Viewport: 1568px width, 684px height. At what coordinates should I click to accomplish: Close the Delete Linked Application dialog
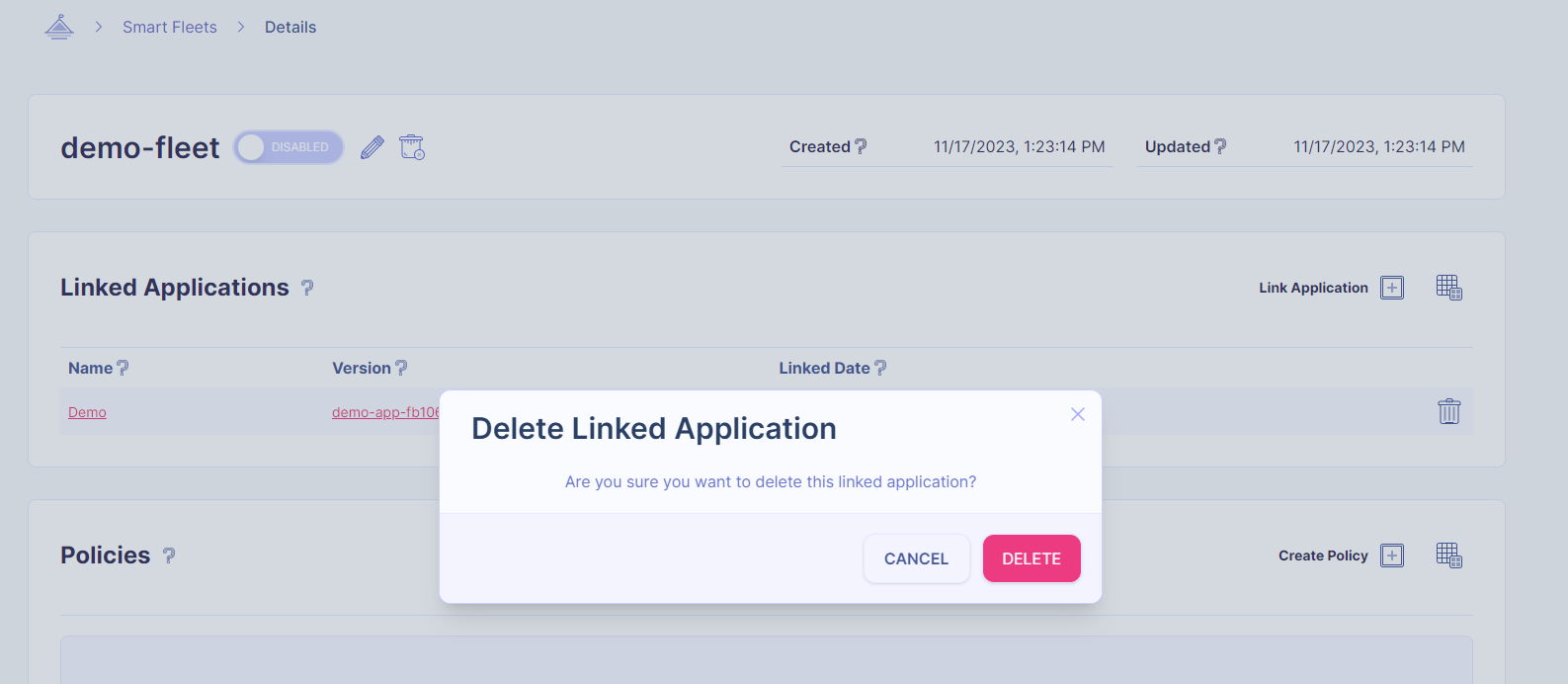[1078, 414]
